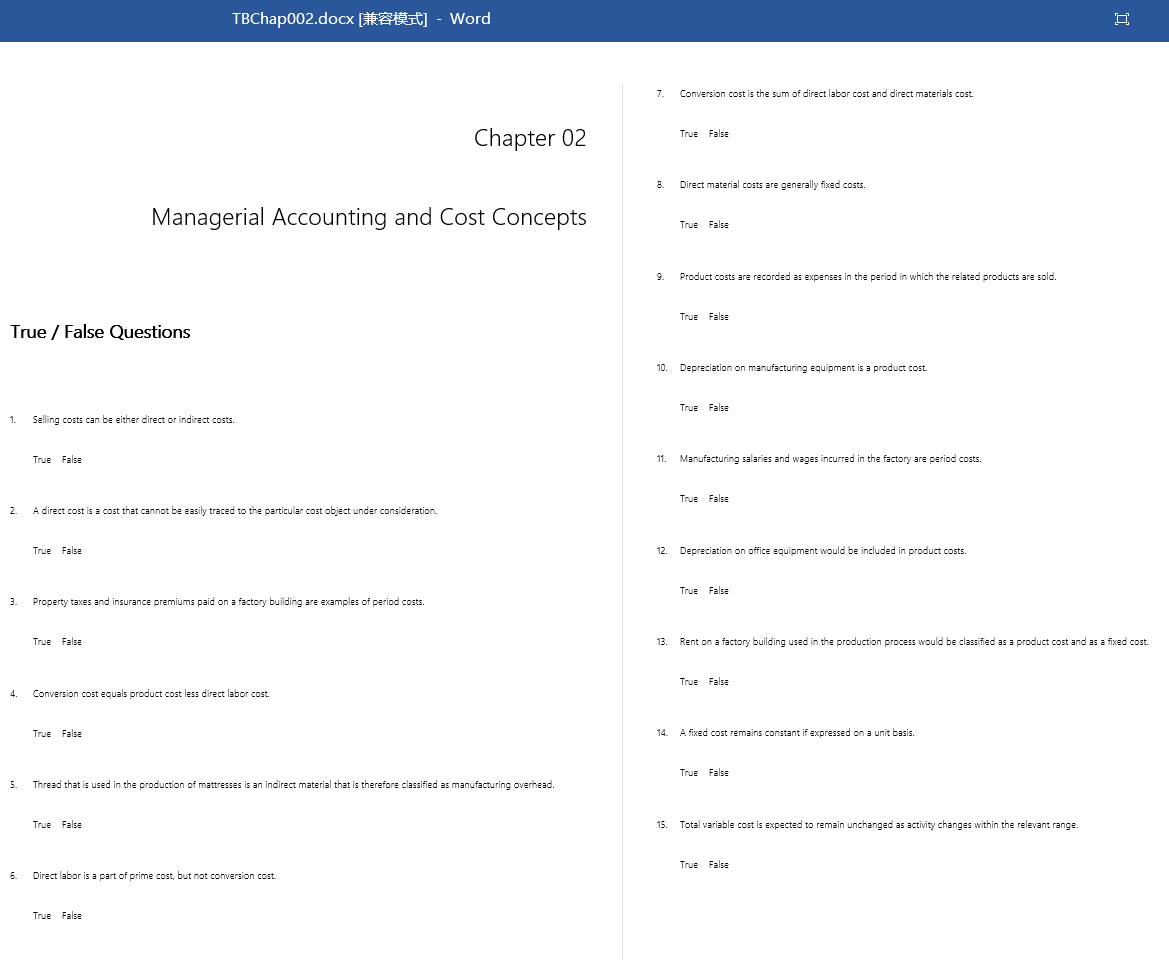Screen dimensions: 1169x971
Task: Select 'True' under question 13 on factory rent
Action: pos(689,682)
